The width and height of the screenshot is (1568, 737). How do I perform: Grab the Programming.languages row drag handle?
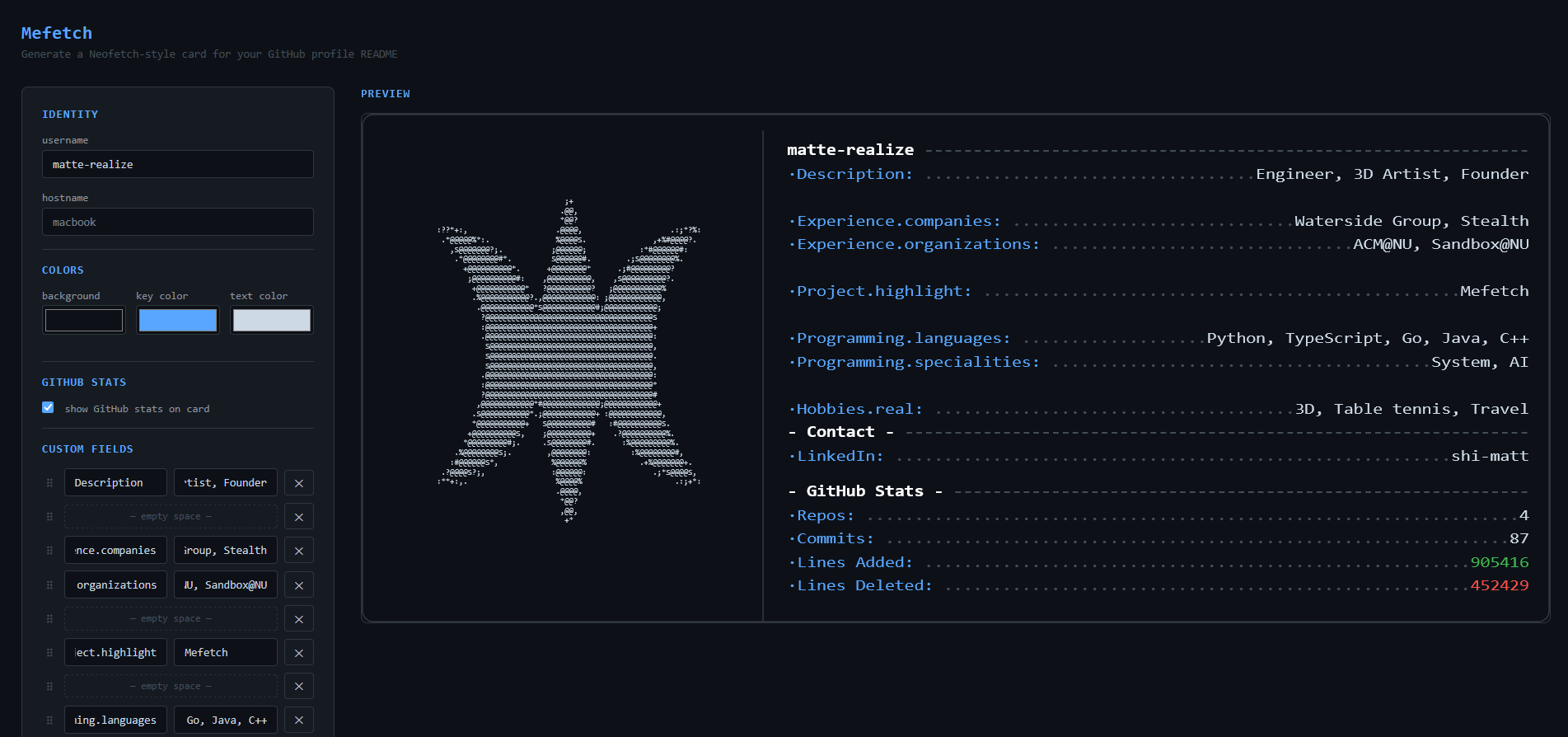[x=49, y=721]
